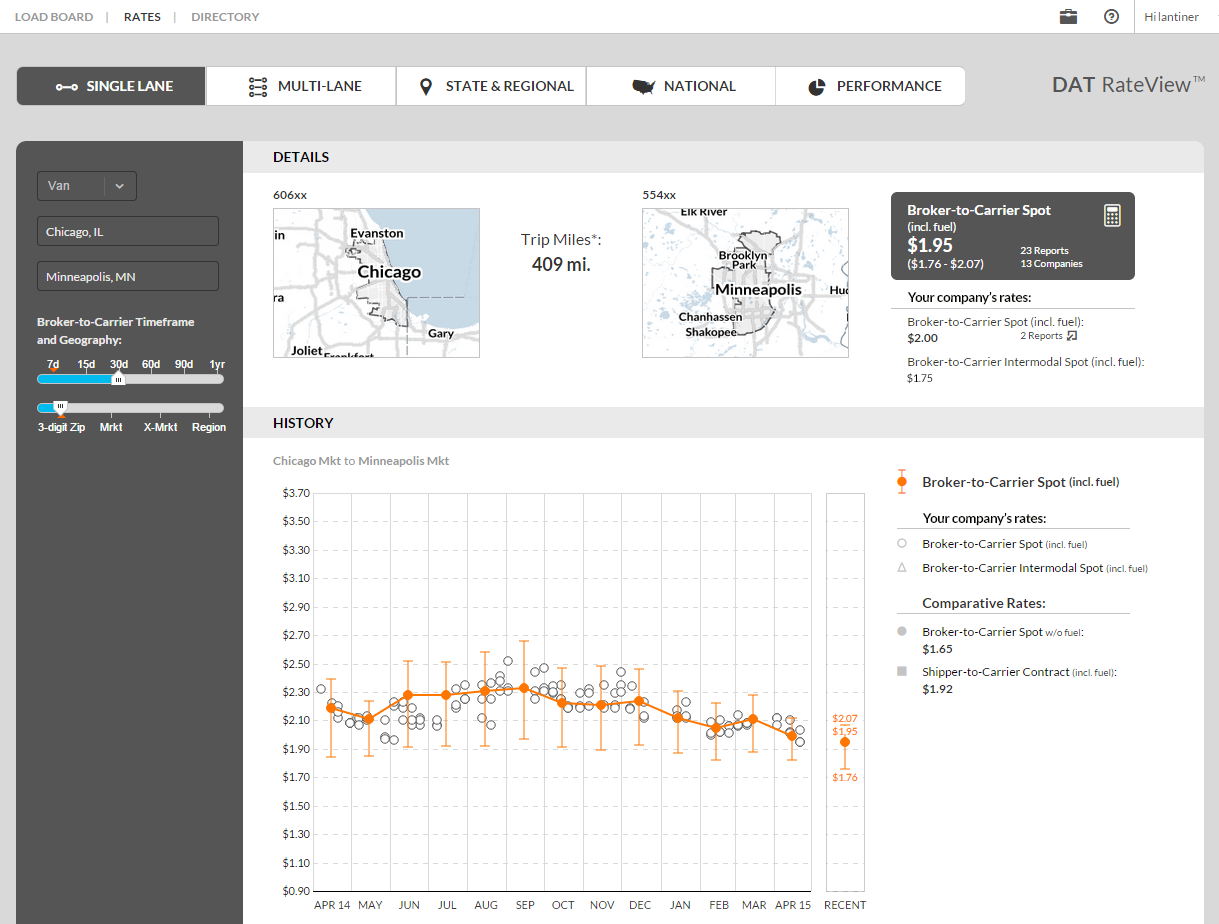Screen dimensions: 1219x924
Task: Click the RECENT orange data point
Action: 845,742
